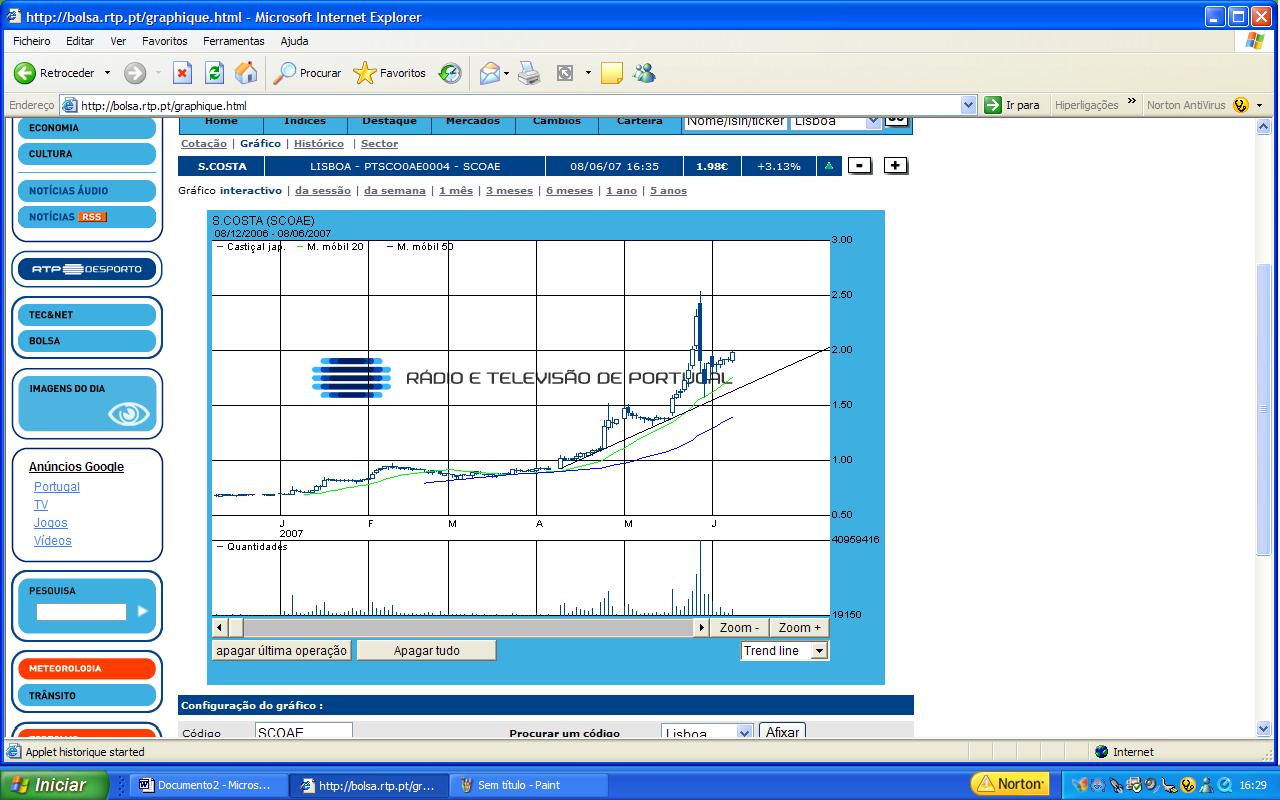Open the Procurar search toolbar button
The width and height of the screenshot is (1280, 800).
point(308,73)
